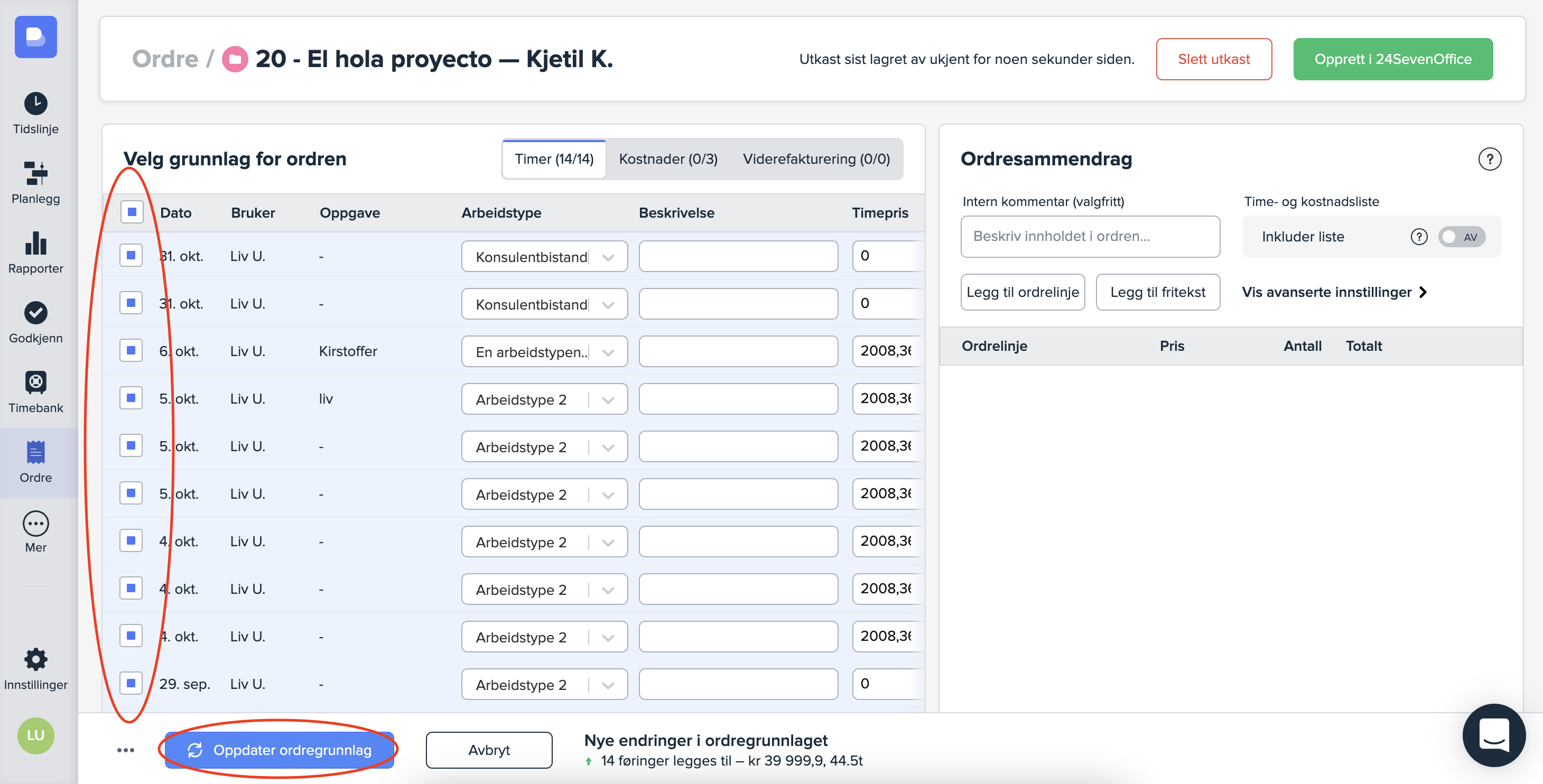This screenshot has width=1543, height=784.
Task: Click the Mer three-dots icon
Action: (x=35, y=523)
